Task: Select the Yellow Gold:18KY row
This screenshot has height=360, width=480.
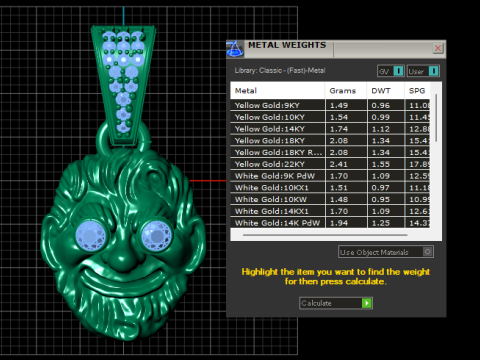Action: pyautogui.click(x=330, y=140)
